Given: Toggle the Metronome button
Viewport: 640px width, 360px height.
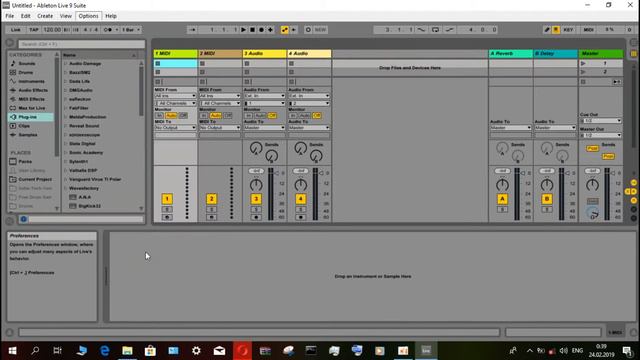Looking at the screenshot, I should click(x=108, y=30).
